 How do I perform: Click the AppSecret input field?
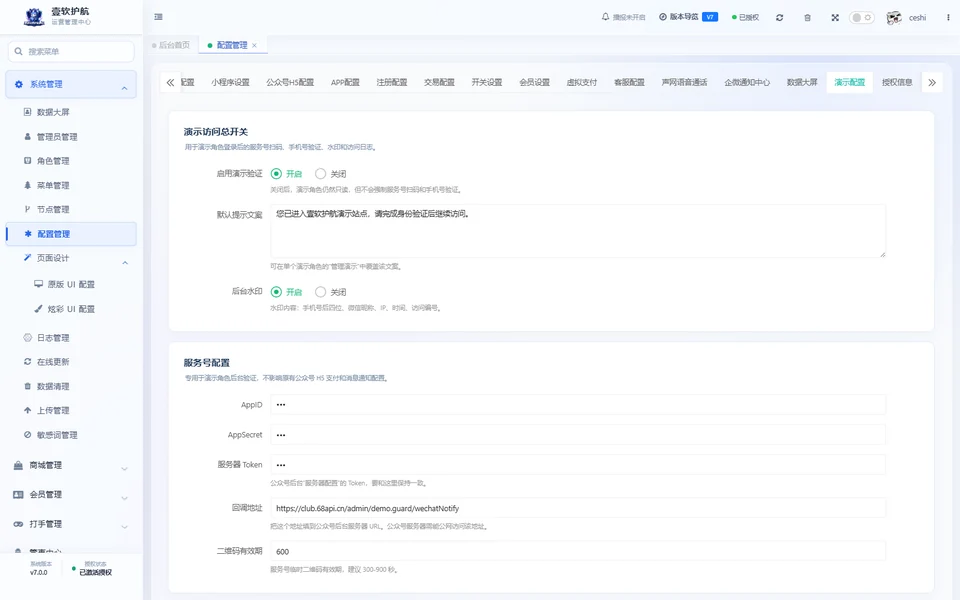pos(578,435)
